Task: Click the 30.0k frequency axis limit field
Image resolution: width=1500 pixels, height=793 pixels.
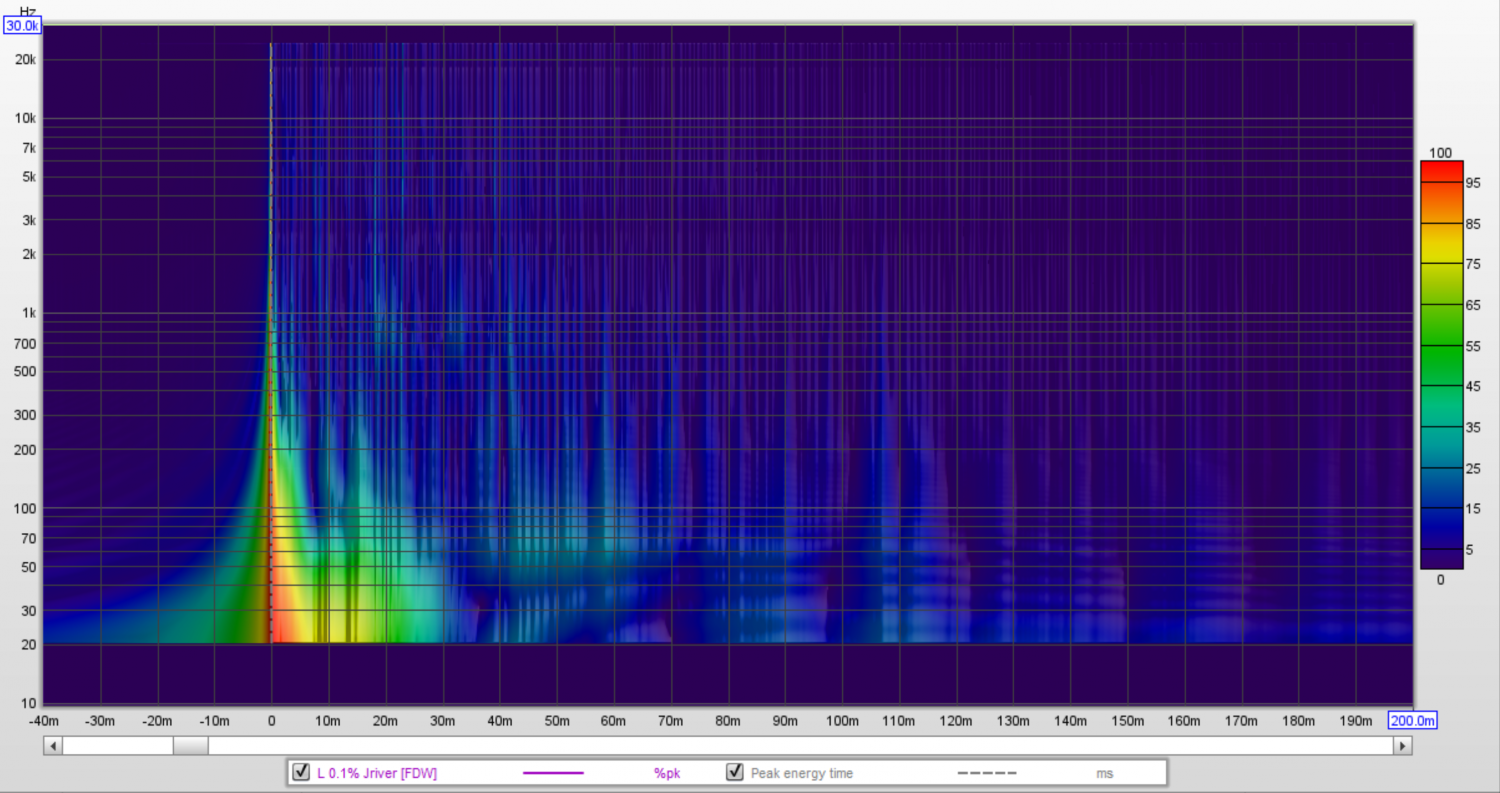Action: (x=22, y=26)
